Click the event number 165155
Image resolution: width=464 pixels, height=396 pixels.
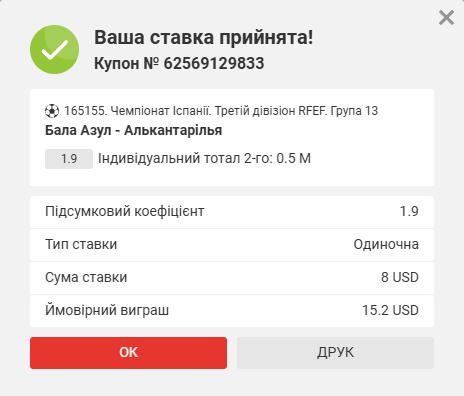pos(85,111)
